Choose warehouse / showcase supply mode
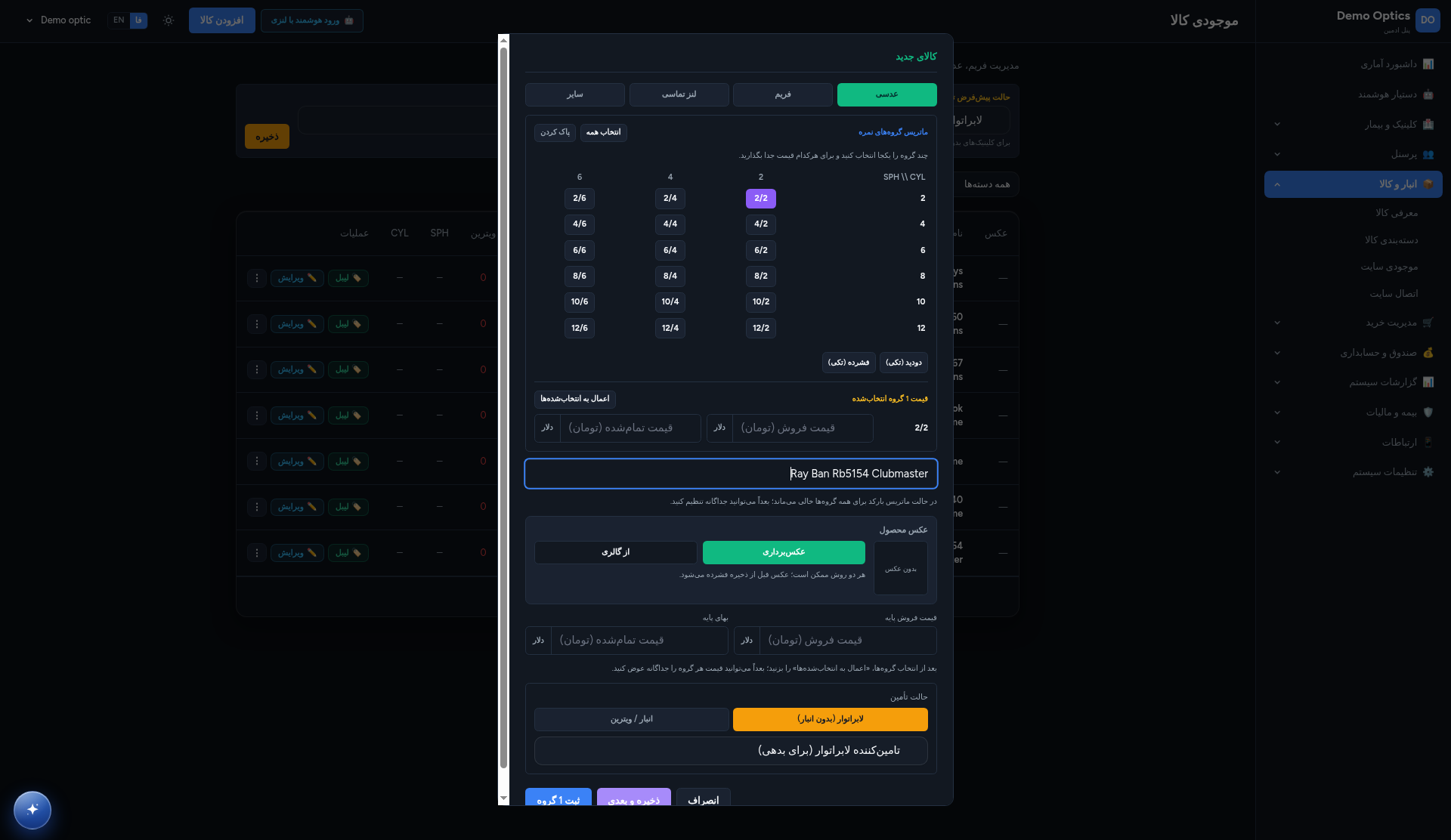 click(631, 719)
